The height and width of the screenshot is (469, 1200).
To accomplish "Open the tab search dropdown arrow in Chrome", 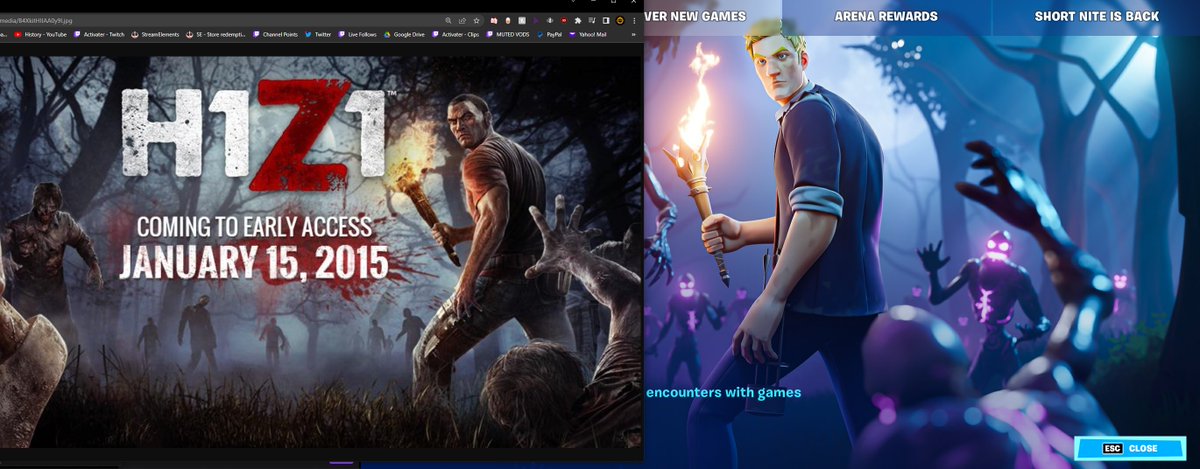I will click(x=573, y=2).
